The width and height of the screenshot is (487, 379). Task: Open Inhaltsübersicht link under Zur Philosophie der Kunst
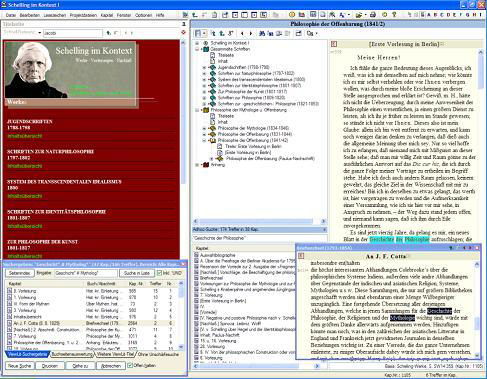point(25,256)
